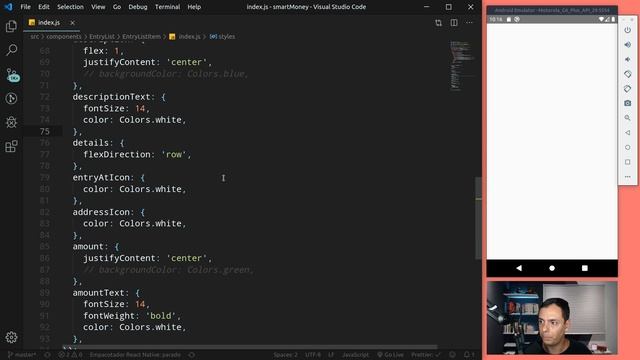Change indentation via Spaces: 2
The image size is (640, 360).
(285, 355)
